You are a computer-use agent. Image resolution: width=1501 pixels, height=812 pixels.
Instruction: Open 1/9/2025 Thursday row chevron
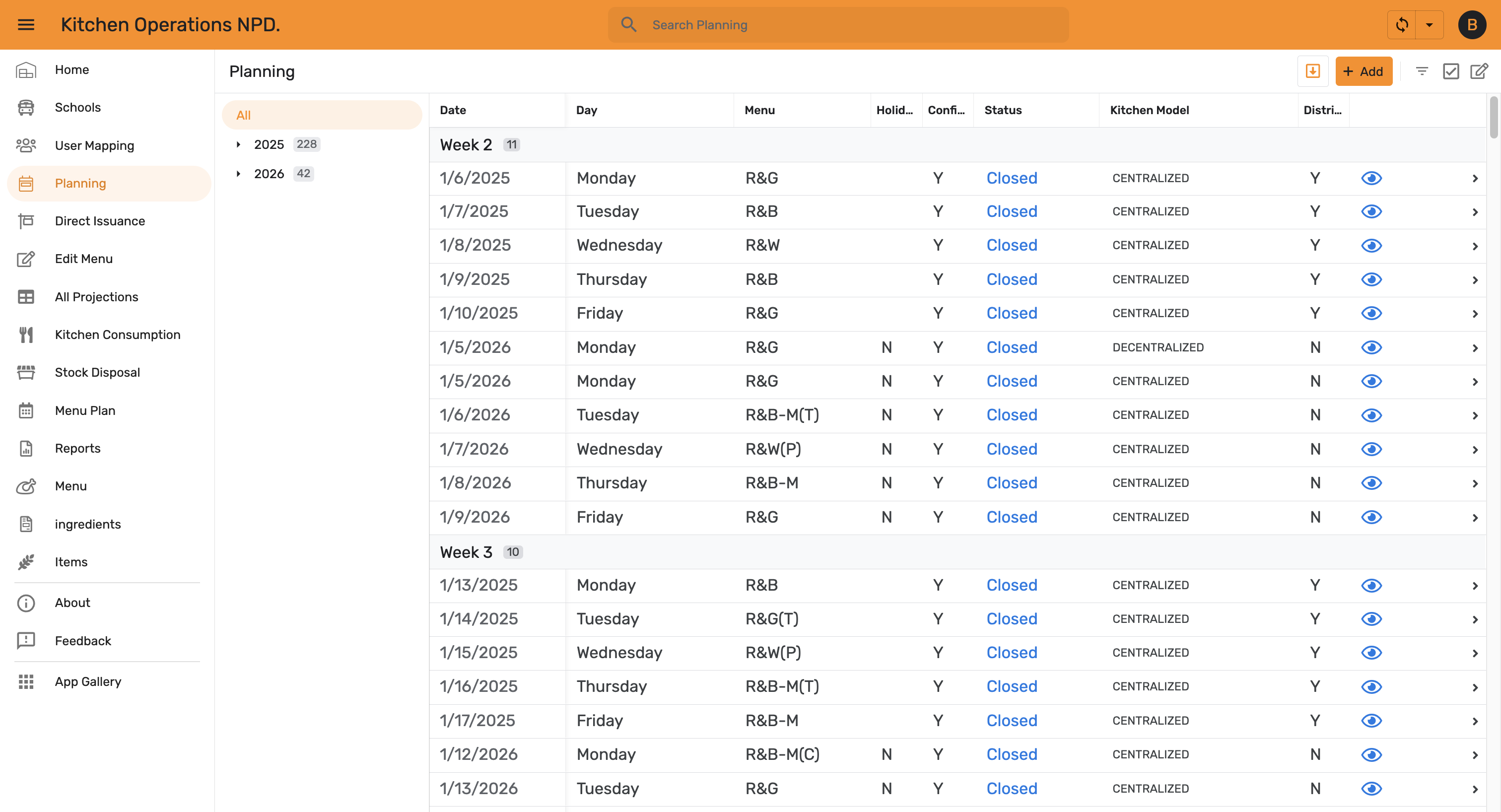(x=1475, y=280)
